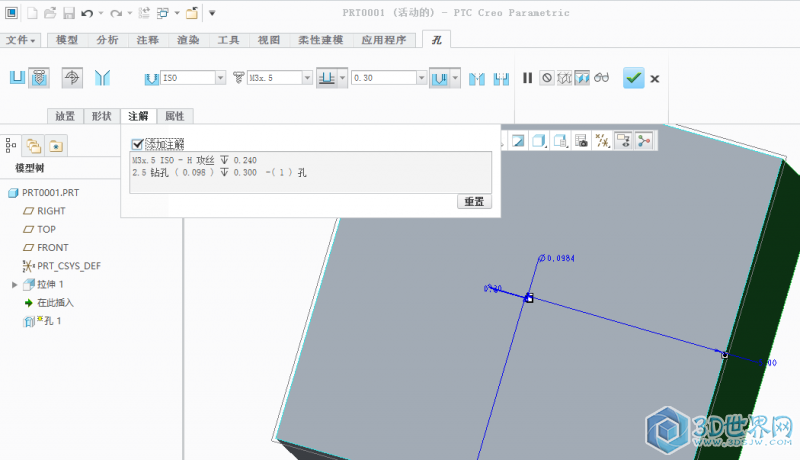Click the Regenerate model icon
Screen dimensions: 800x460
click(x=144, y=13)
